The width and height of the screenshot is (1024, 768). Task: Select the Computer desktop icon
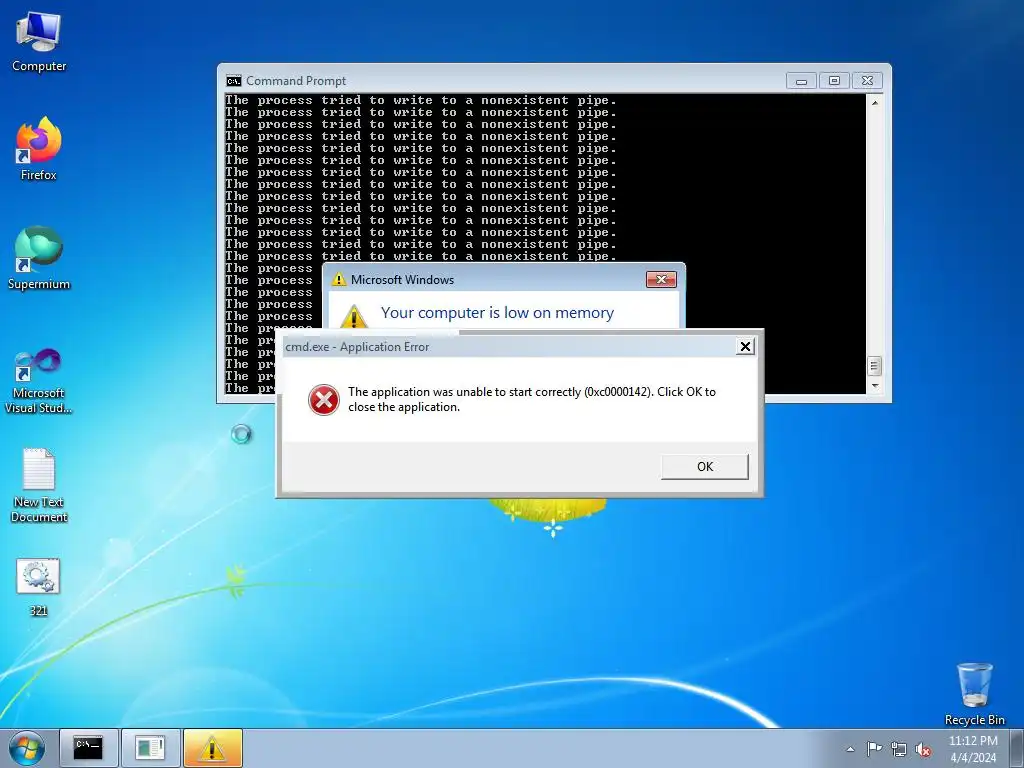tap(39, 41)
